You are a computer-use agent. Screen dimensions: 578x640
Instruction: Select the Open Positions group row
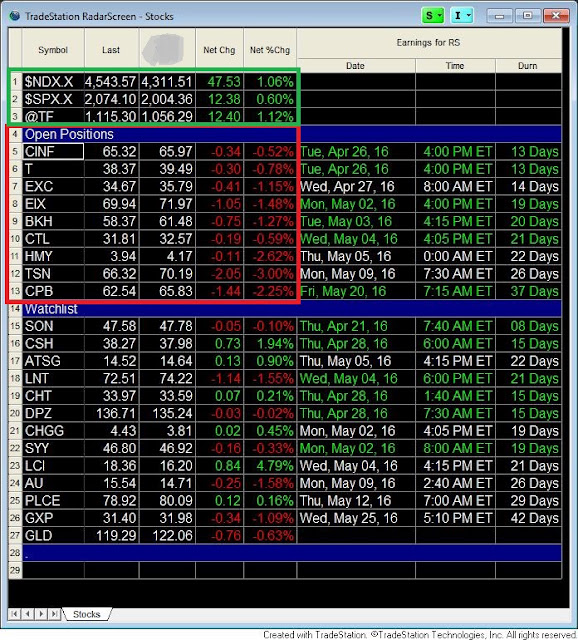292,134
